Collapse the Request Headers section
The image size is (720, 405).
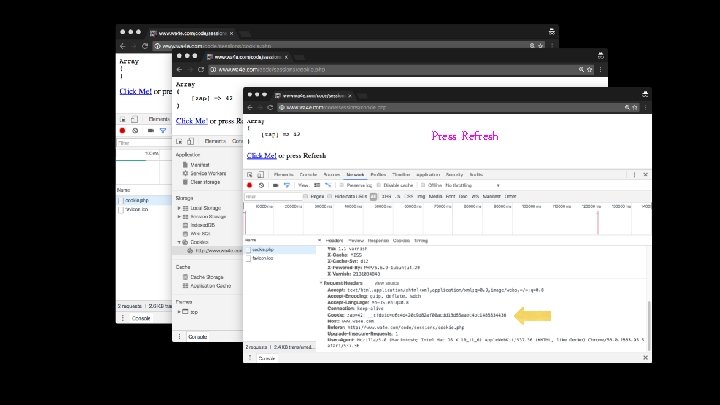click(x=321, y=283)
